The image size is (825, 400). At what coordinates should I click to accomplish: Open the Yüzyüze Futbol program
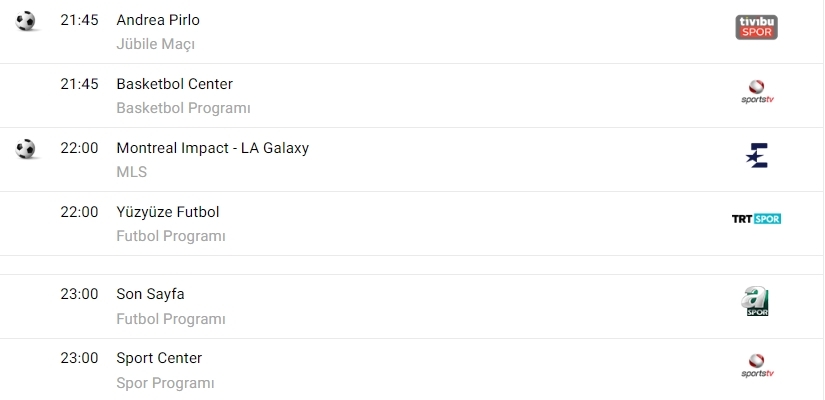(167, 212)
